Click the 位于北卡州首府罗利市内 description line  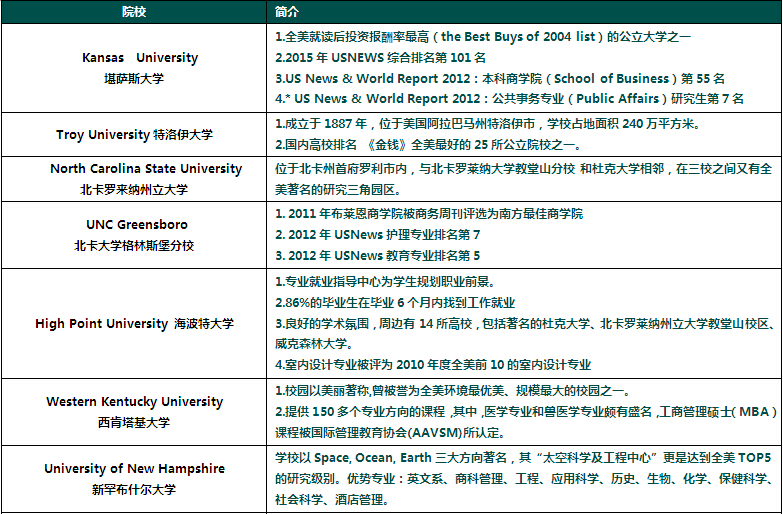tap(523, 168)
